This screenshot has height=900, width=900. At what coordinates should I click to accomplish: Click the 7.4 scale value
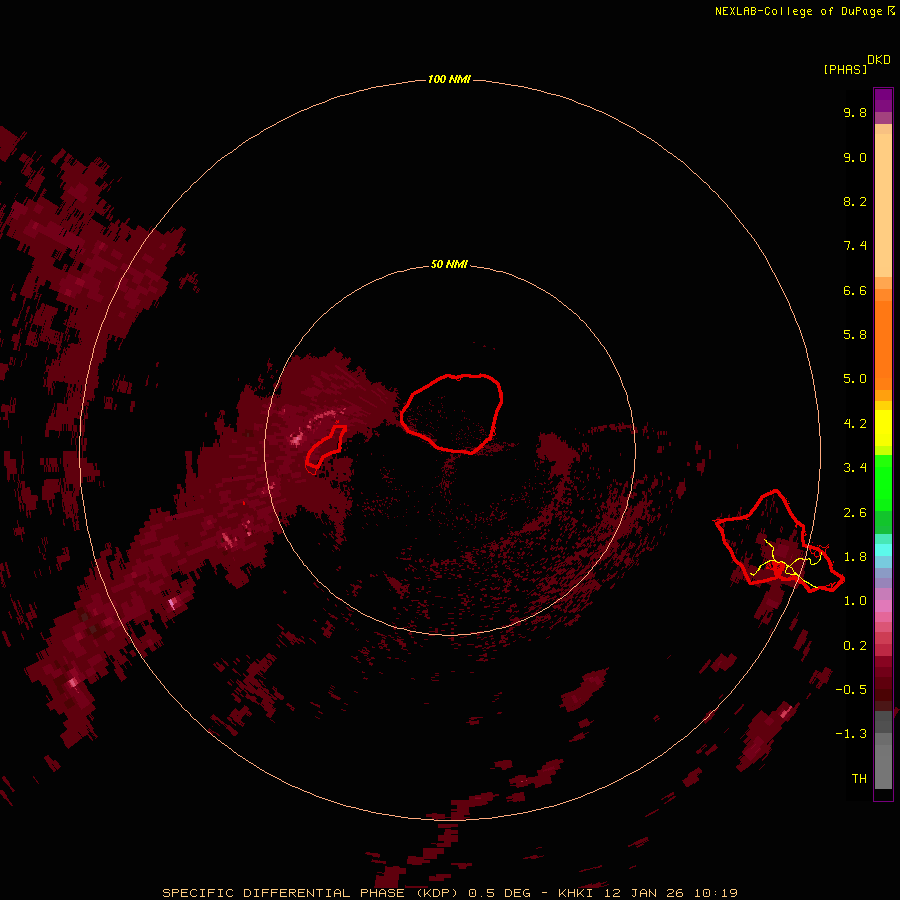[855, 246]
